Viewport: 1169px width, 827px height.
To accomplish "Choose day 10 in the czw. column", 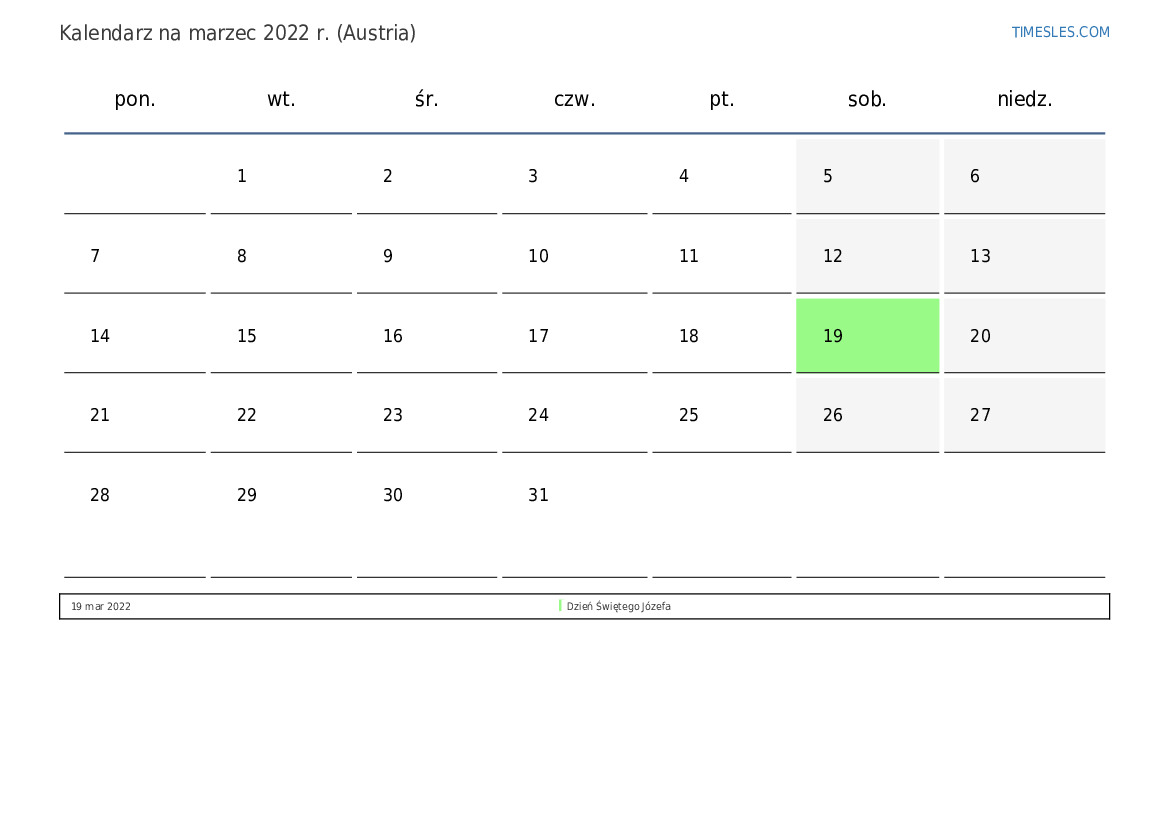I will (x=538, y=256).
